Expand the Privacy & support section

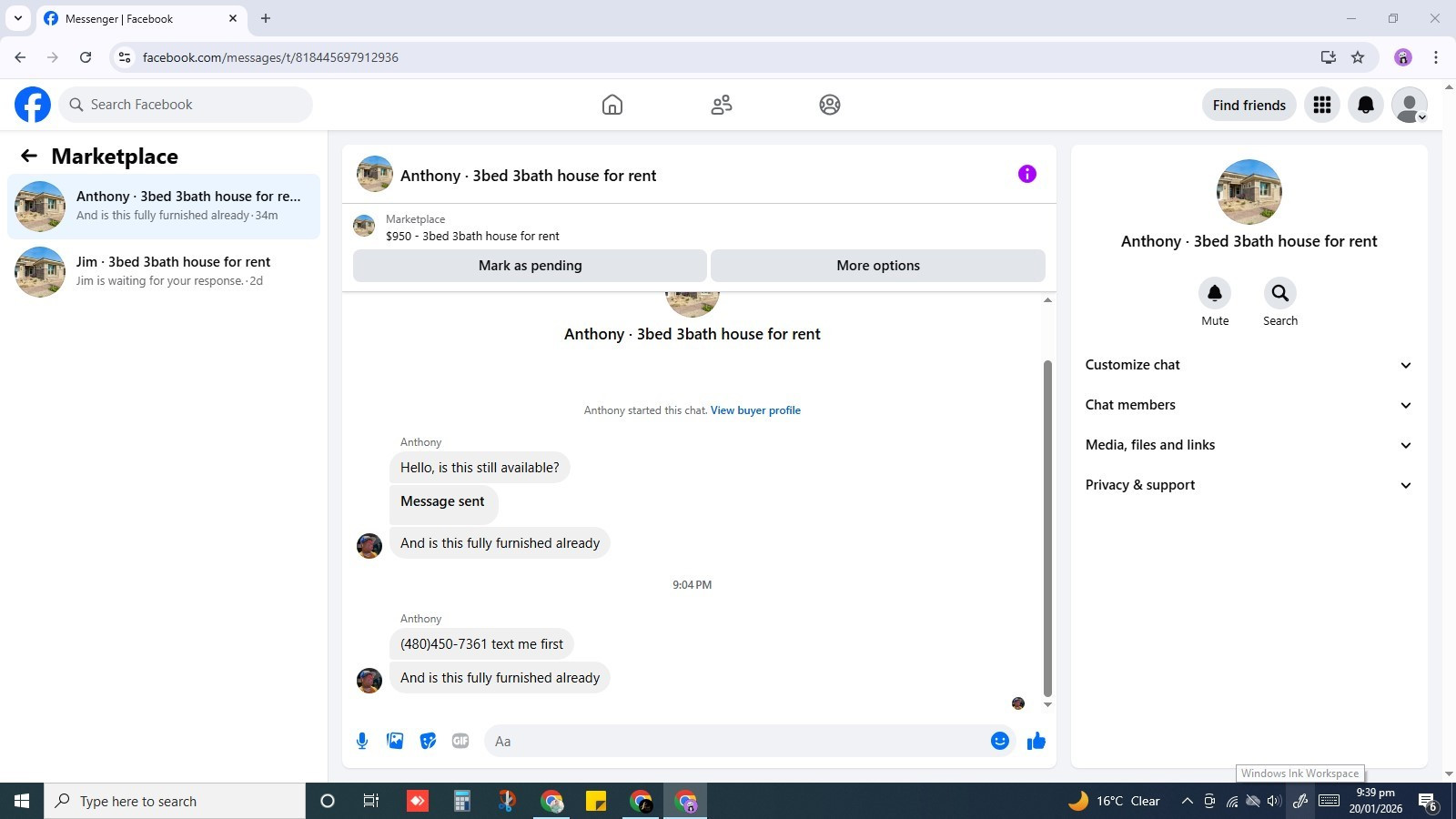point(1249,485)
